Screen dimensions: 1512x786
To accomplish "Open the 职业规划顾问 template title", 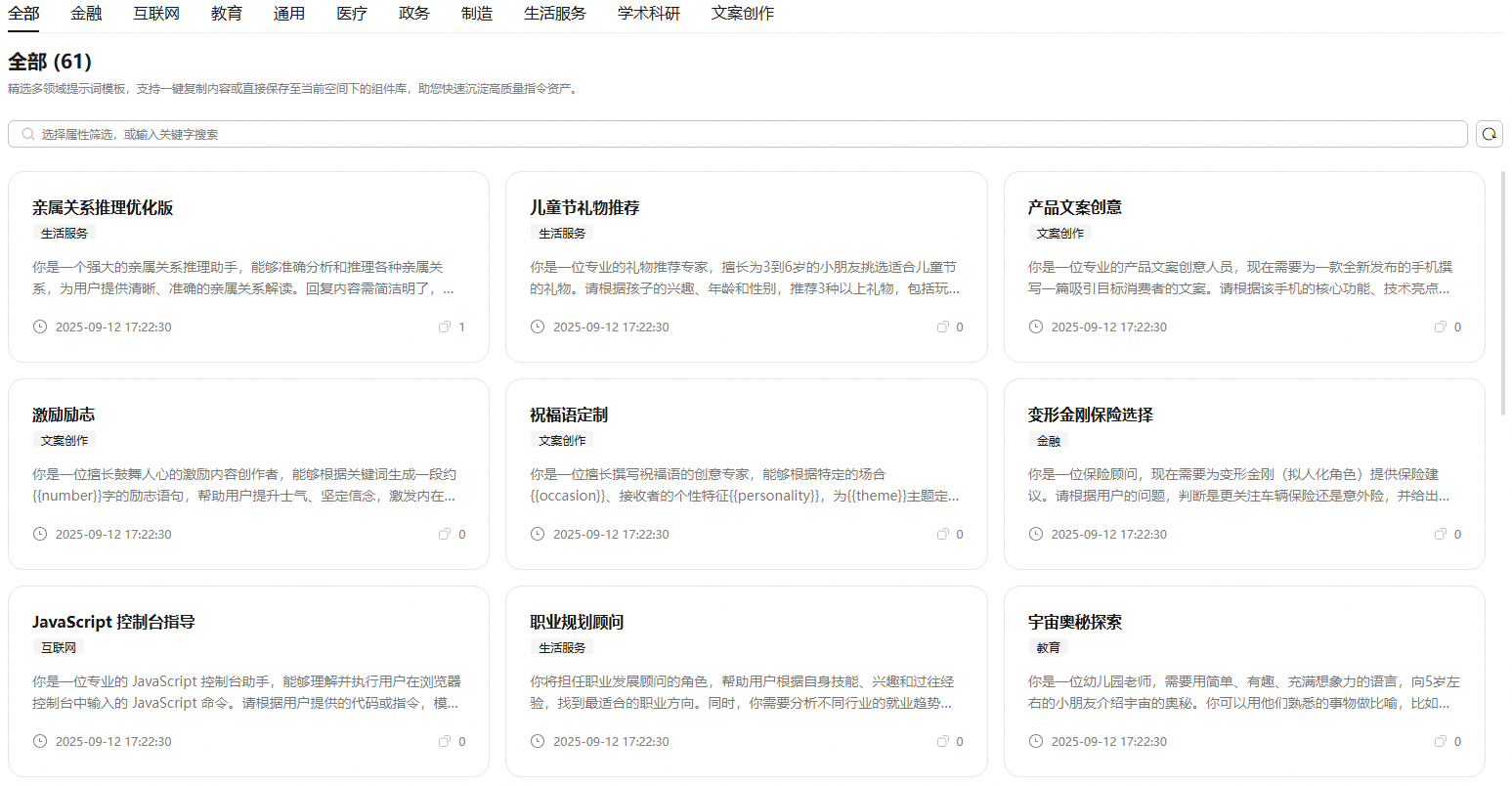I will point(577,622).
